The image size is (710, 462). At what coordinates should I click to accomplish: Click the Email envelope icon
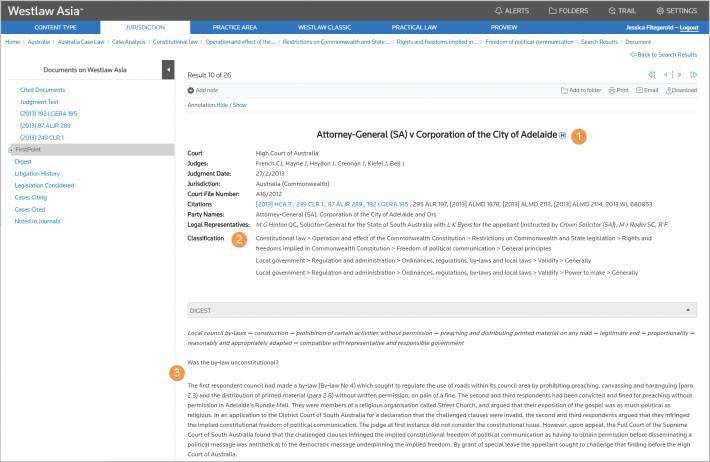click(639, 90)
